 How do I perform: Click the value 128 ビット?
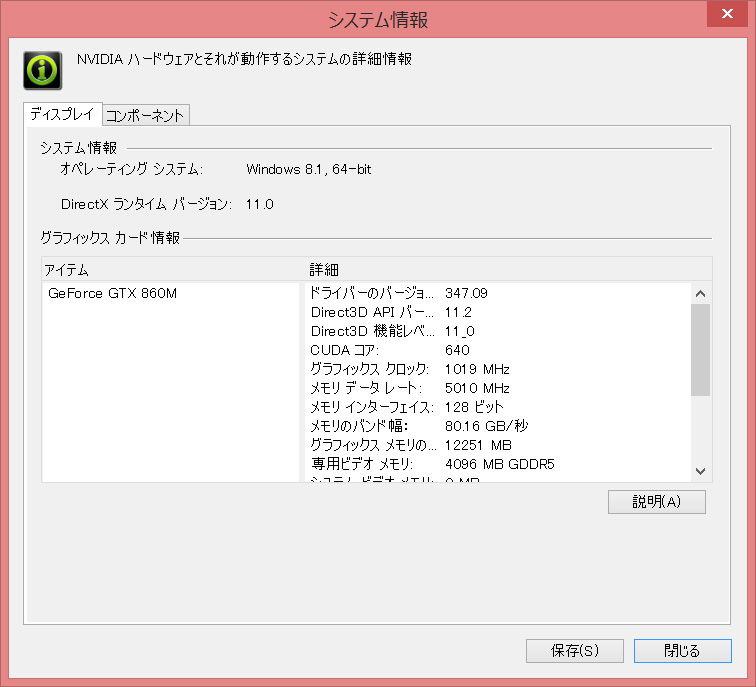pos(474,407)
